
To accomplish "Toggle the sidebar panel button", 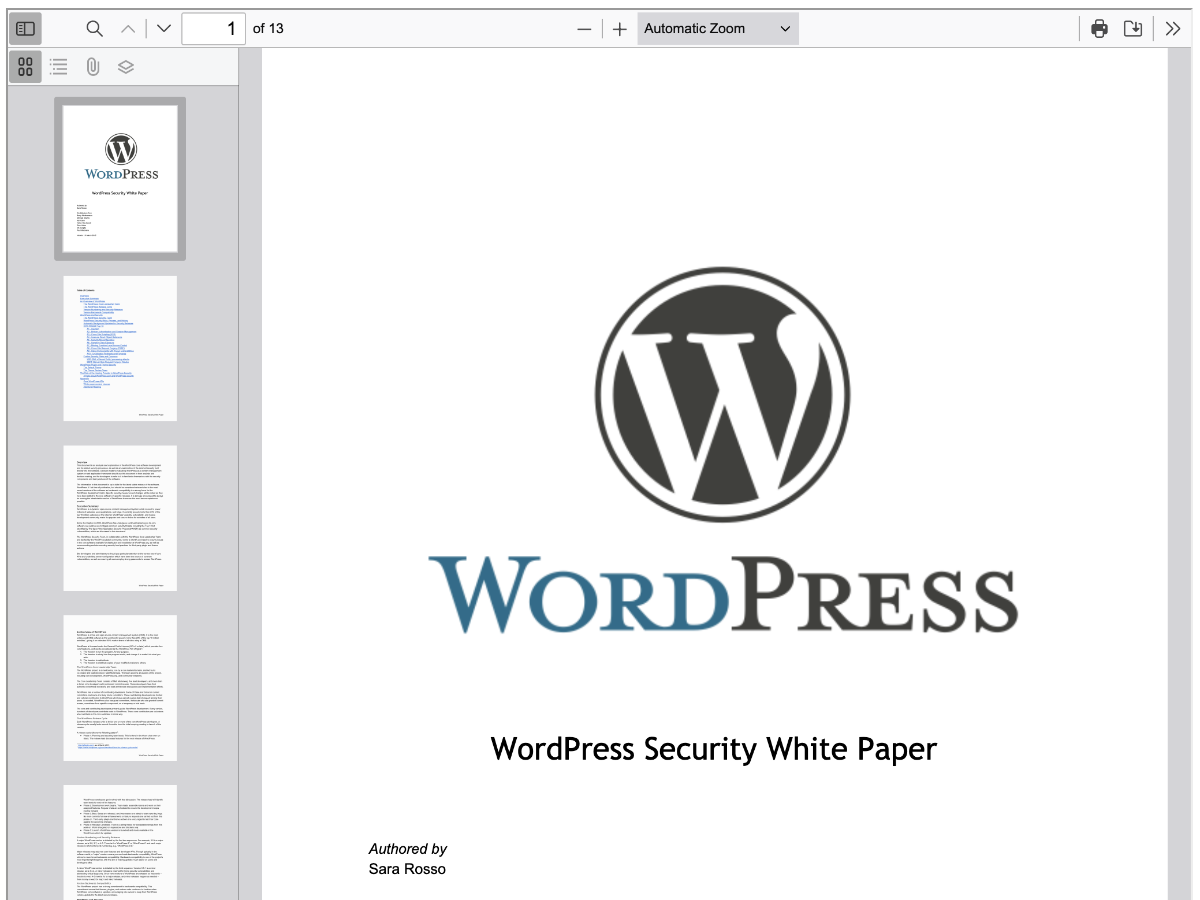I will click(25, 29).
